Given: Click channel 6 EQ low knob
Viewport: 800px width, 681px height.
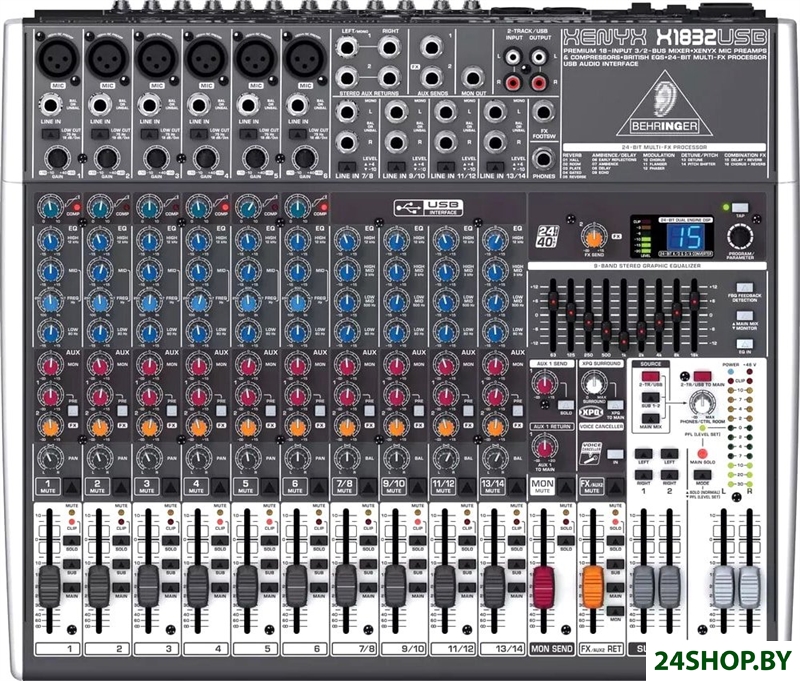Looking at the screenshot, I should coord(297,333).
